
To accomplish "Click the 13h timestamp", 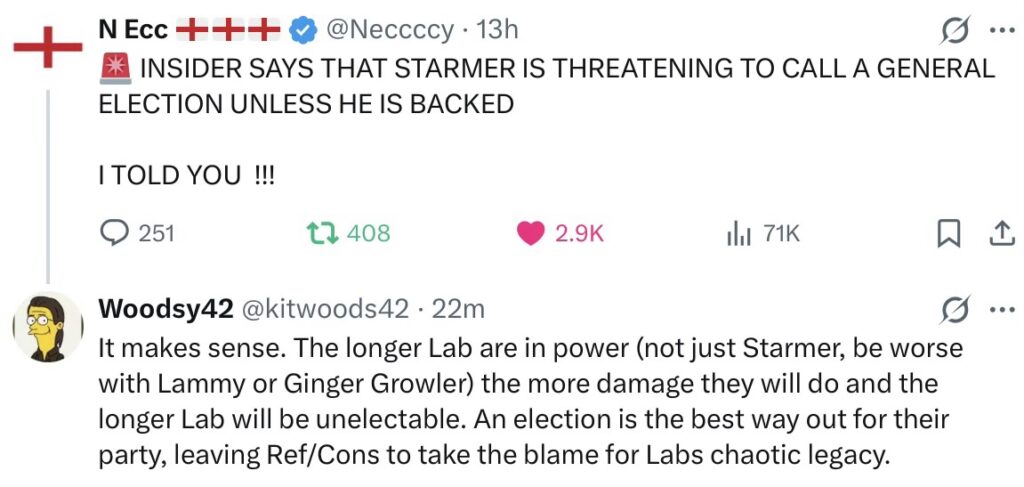I will (497, 31).
